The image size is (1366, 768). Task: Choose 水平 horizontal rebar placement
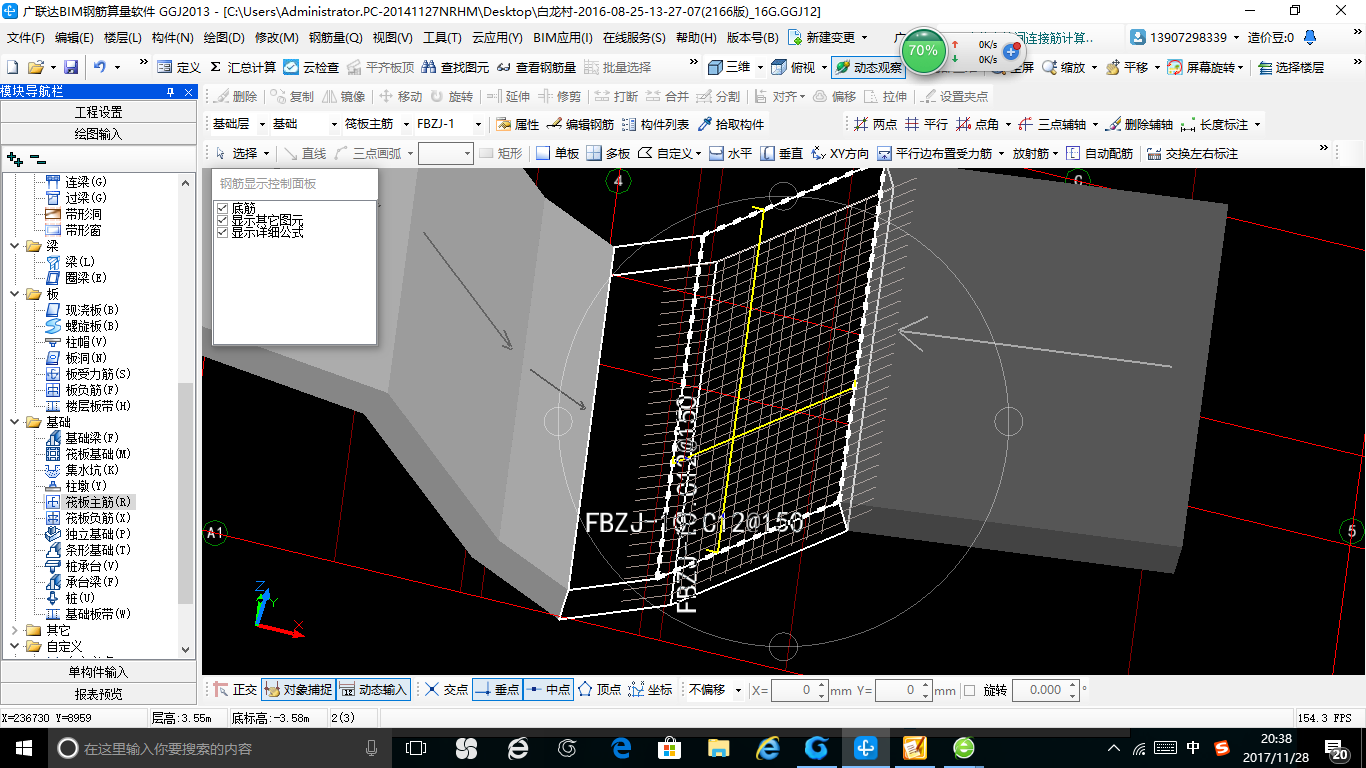(x=730, y=153)
